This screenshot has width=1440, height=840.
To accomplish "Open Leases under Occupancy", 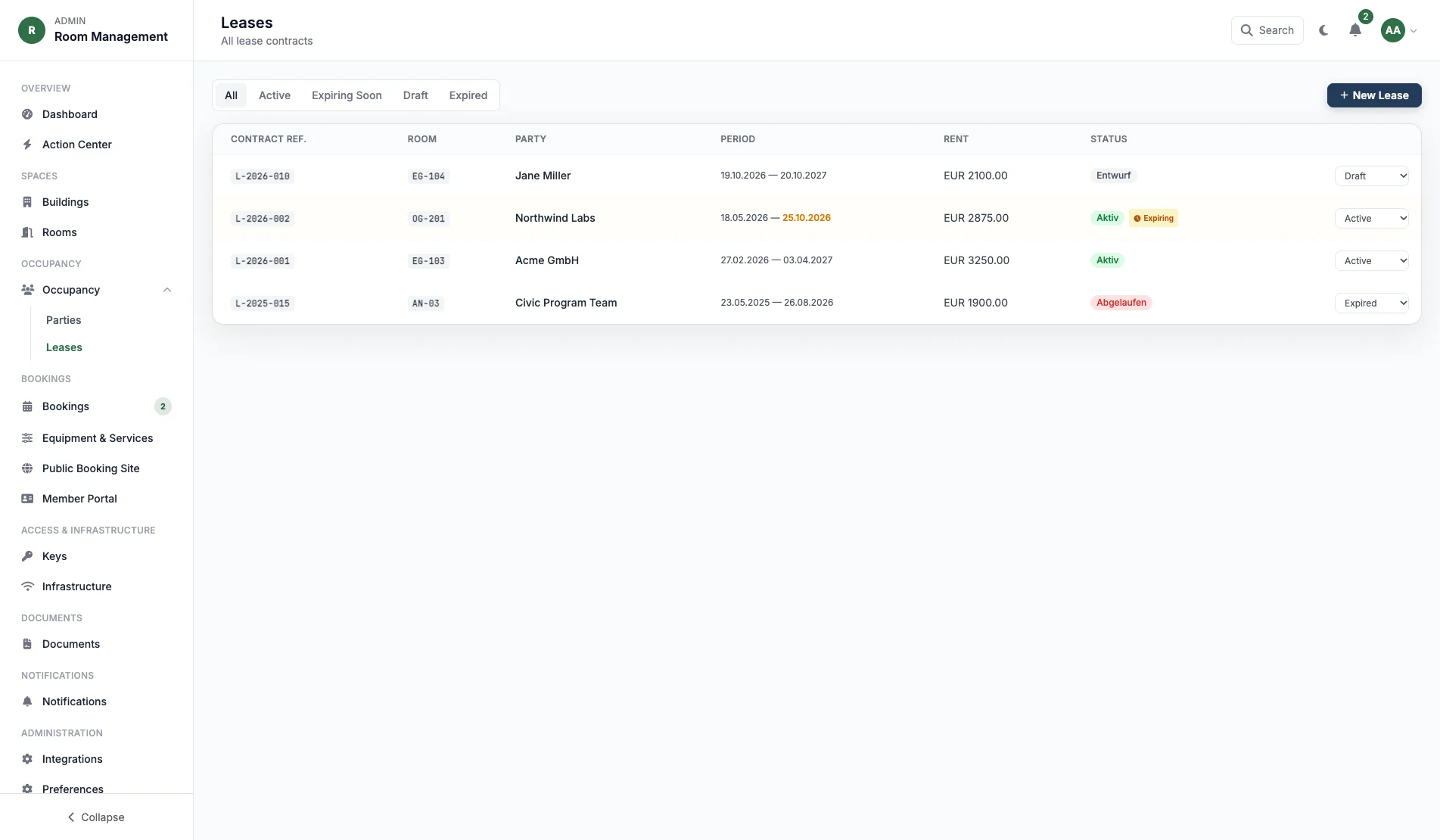I will coord(64,347).
